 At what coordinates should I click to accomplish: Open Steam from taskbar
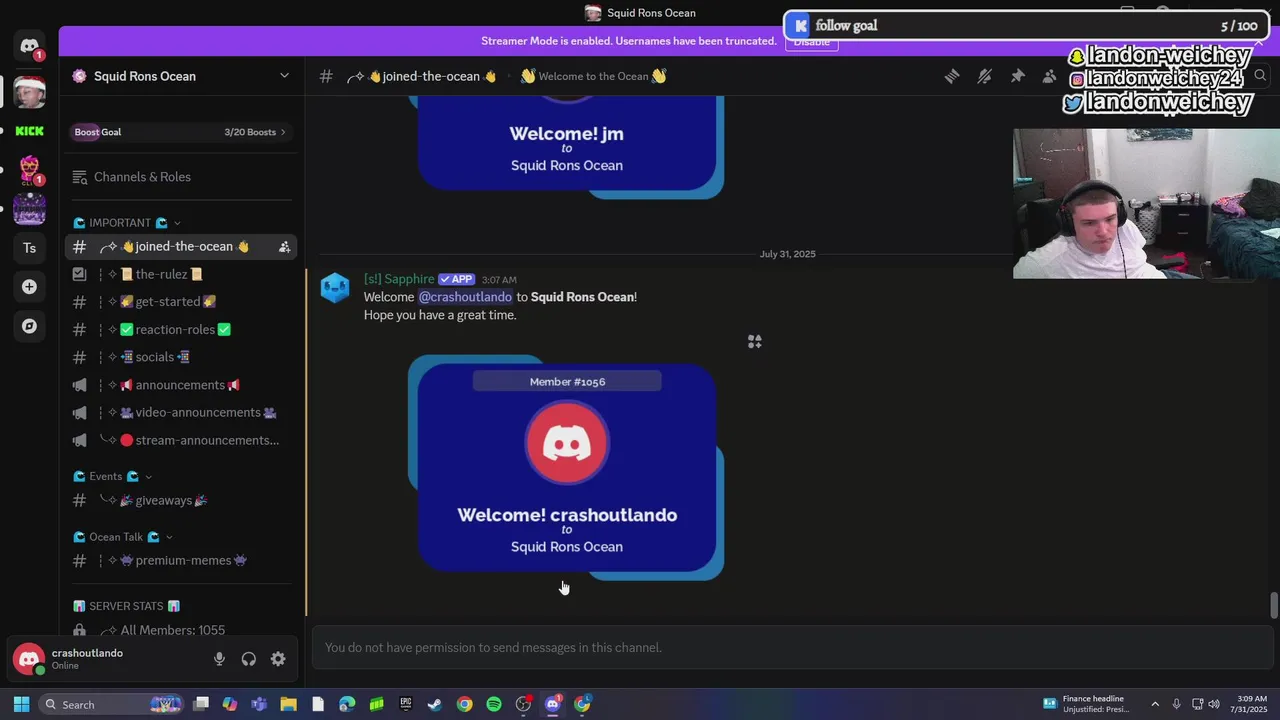tap(435, 704)
